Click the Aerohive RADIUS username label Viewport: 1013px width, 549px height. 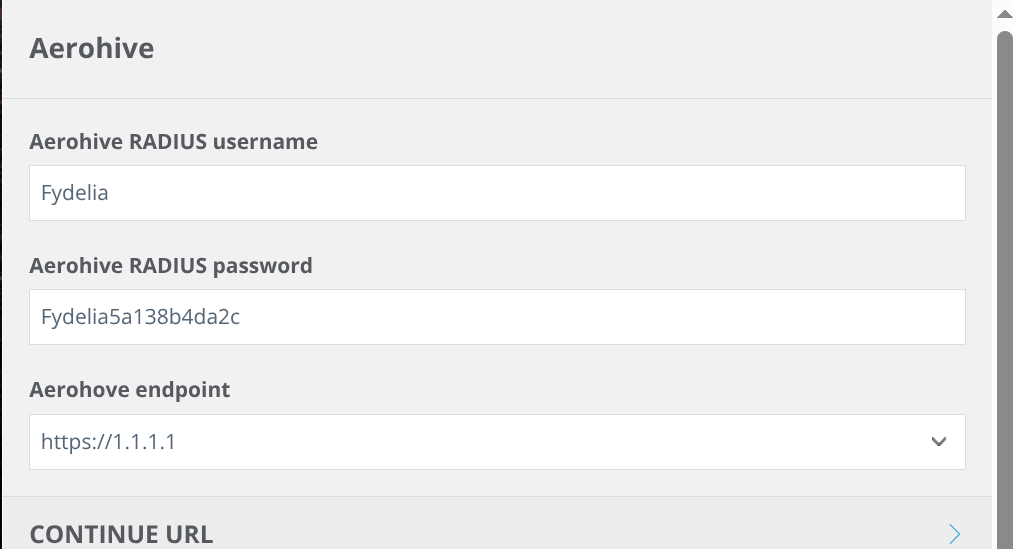(173, 142)
